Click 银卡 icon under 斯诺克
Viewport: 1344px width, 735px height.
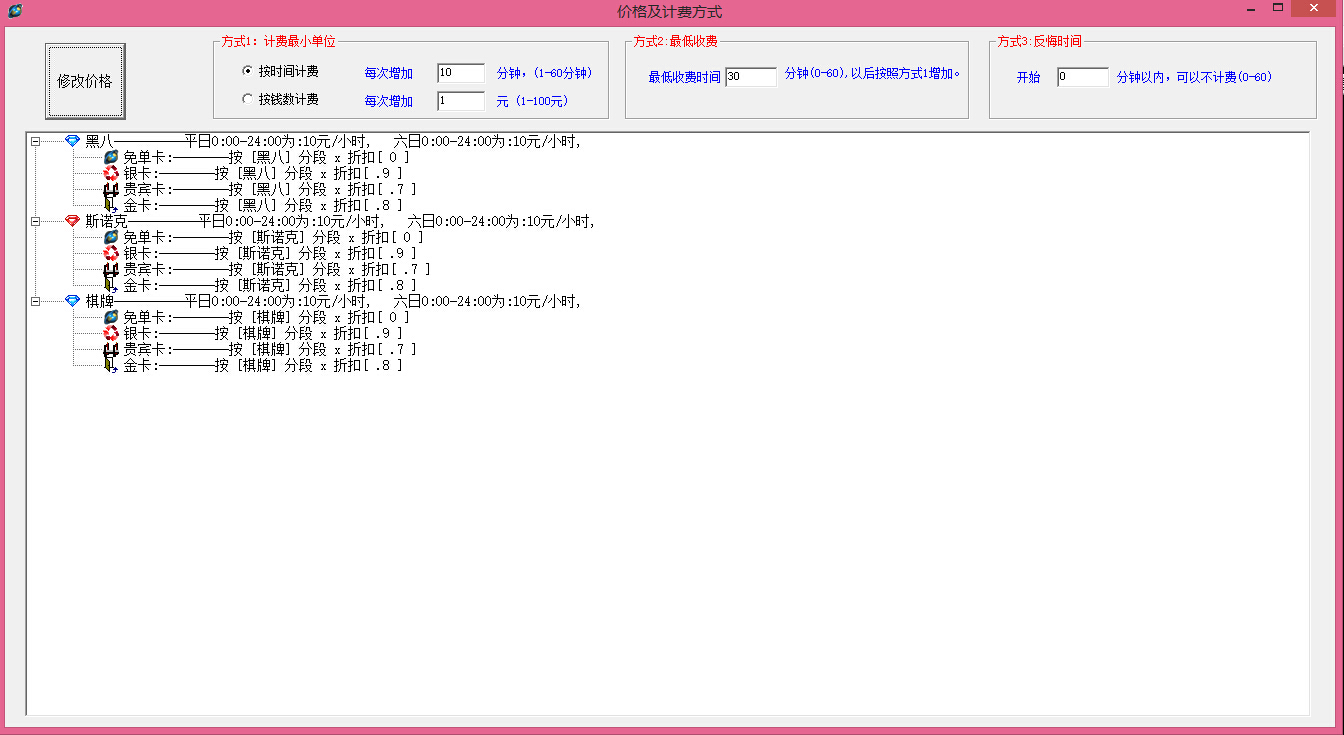(x=111, y=253)
